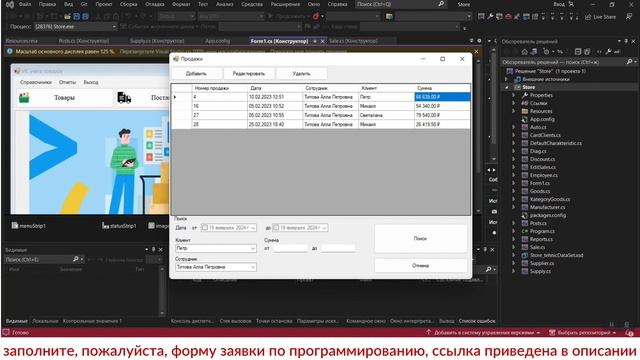
Task: Click the Сумма 'от' input field
Action: pos(290,248)
